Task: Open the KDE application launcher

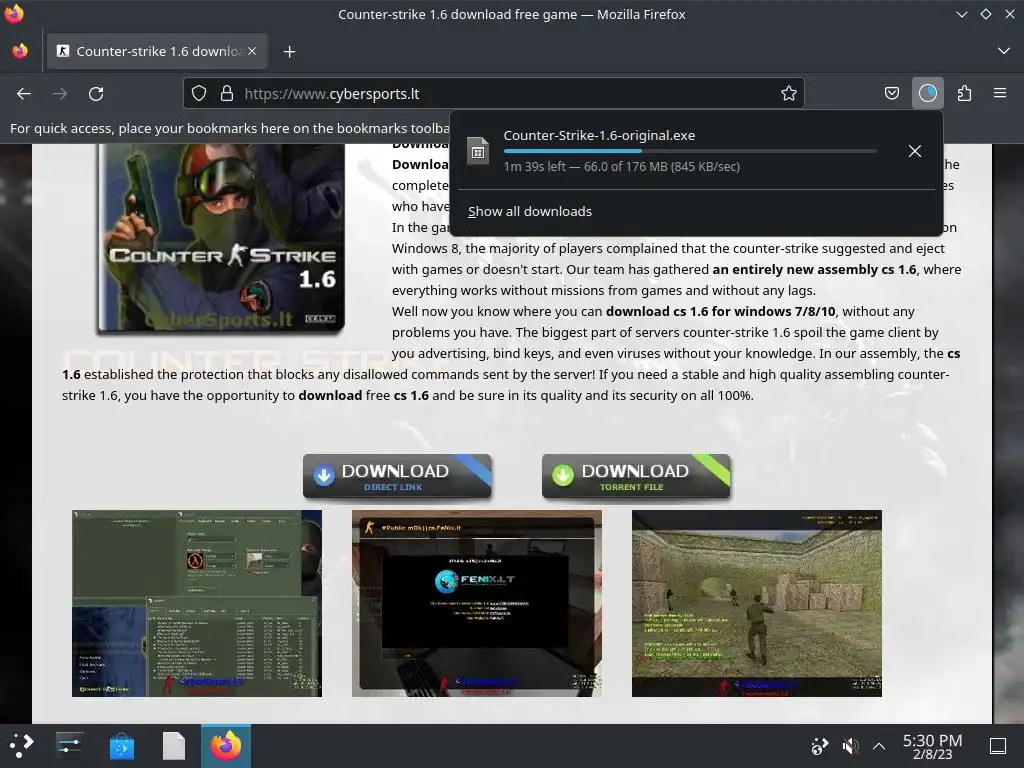Action: (22, 746)
